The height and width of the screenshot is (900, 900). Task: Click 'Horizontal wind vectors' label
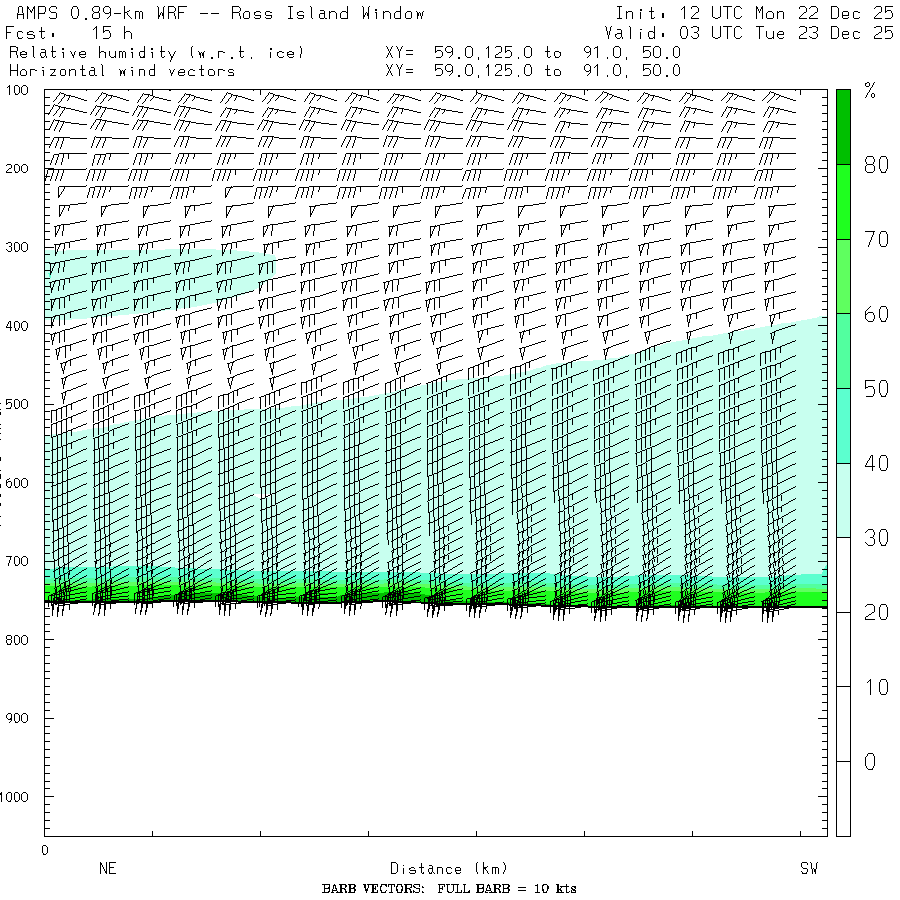click(x=122, y=71)
